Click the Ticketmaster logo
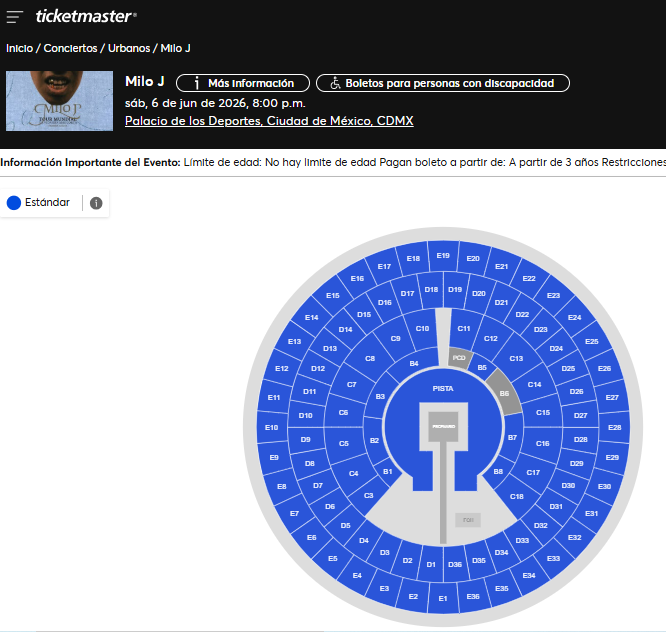 (x=86, y=16)
